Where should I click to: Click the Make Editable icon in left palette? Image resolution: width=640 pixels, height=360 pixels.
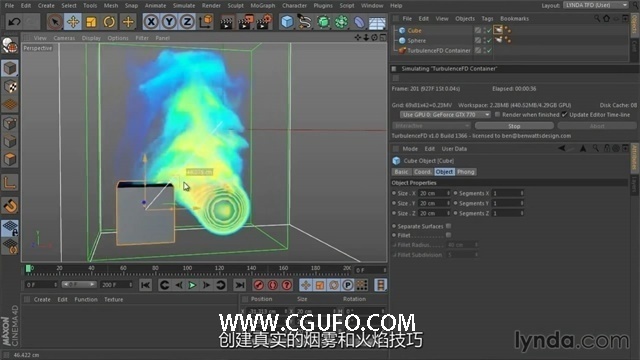click(10, 46)
